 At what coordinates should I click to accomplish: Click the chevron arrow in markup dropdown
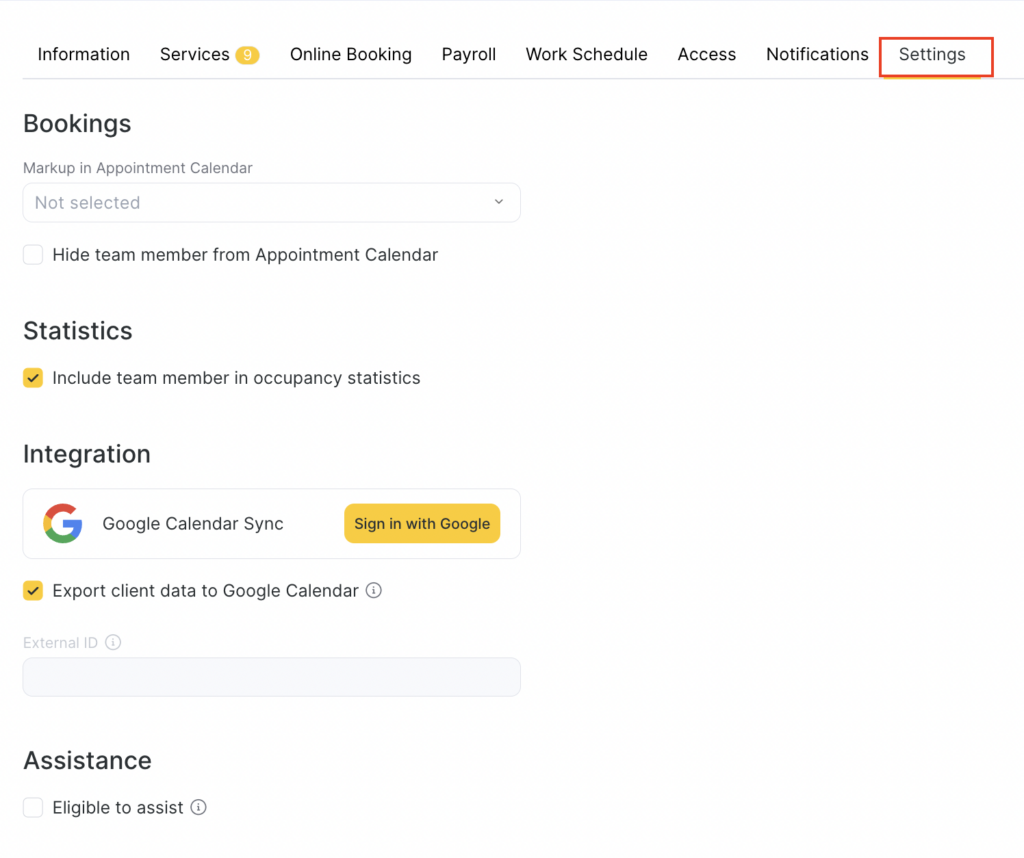click(x=499, y=203)
